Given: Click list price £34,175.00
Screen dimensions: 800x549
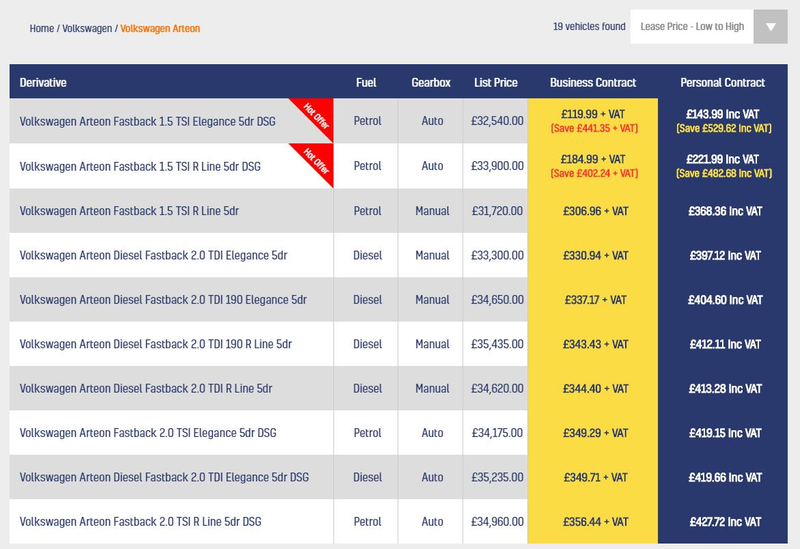Looking at the screenshot, I should 497,433.
